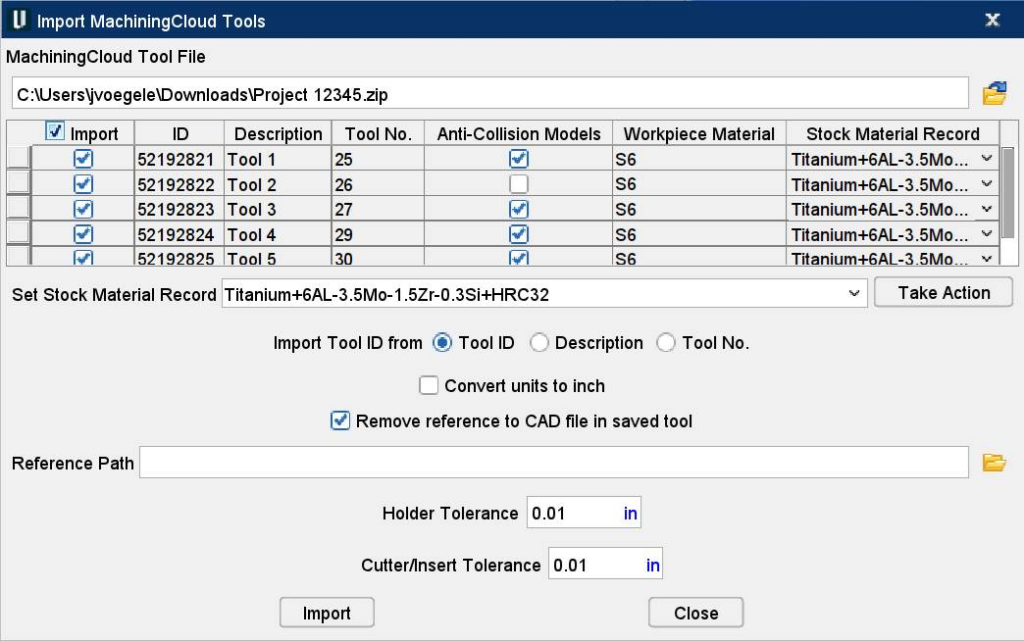The height and width of the screenshot is (641, 1024).
Task: Click the Tool 2 description cell
Action: click(x=278, y=185)
